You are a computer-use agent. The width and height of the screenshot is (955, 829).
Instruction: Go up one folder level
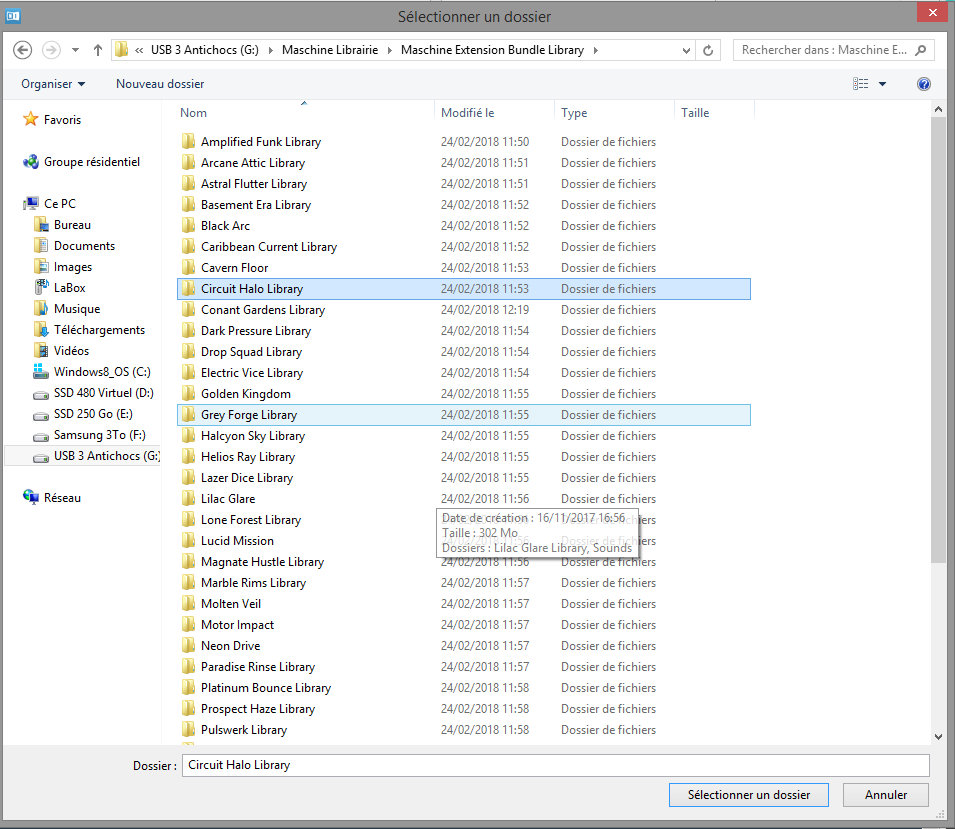click(x=97, y=50)
